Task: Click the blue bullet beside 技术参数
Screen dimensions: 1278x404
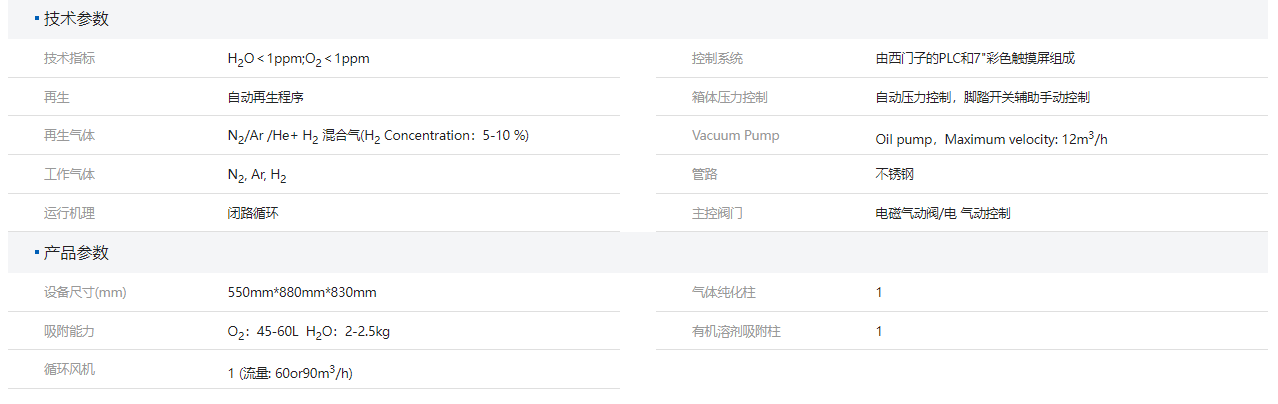Action: (37, 19)
